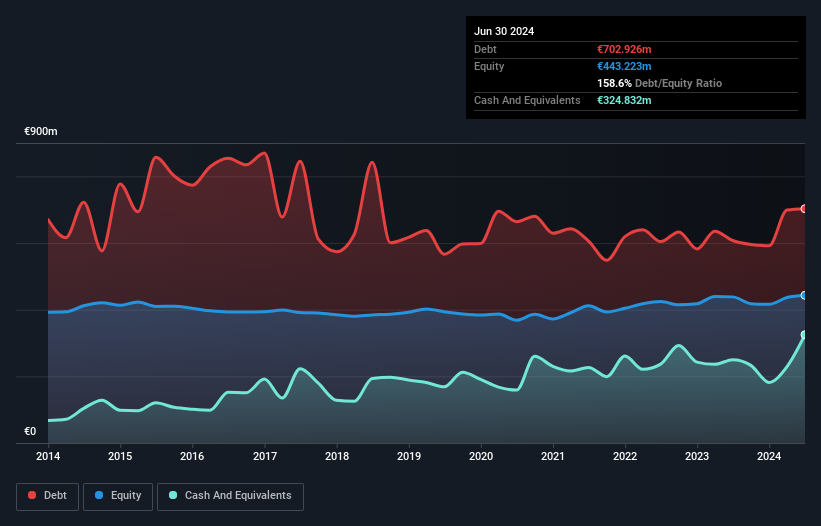Toggle the Debt series legend button

[47, 496]
